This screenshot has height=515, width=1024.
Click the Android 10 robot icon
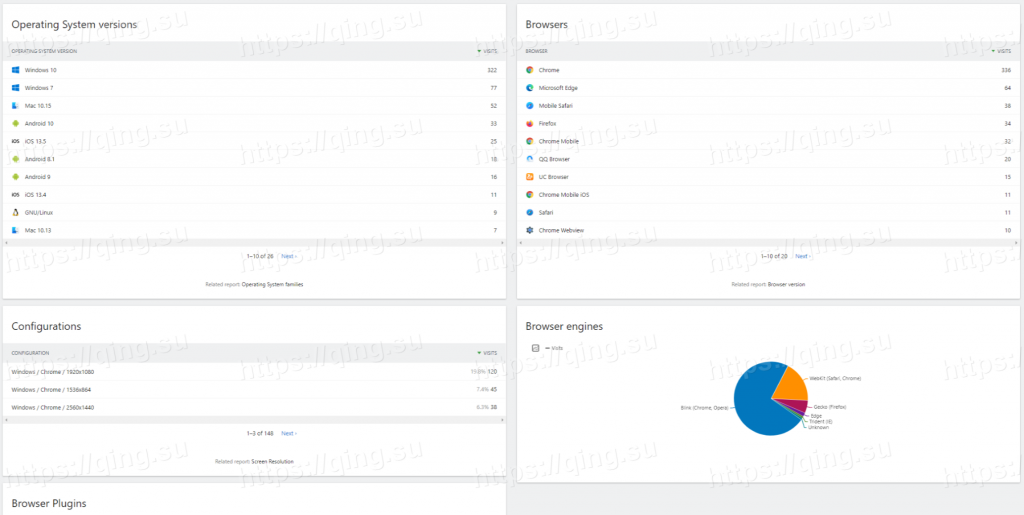[x=16, y=123]
